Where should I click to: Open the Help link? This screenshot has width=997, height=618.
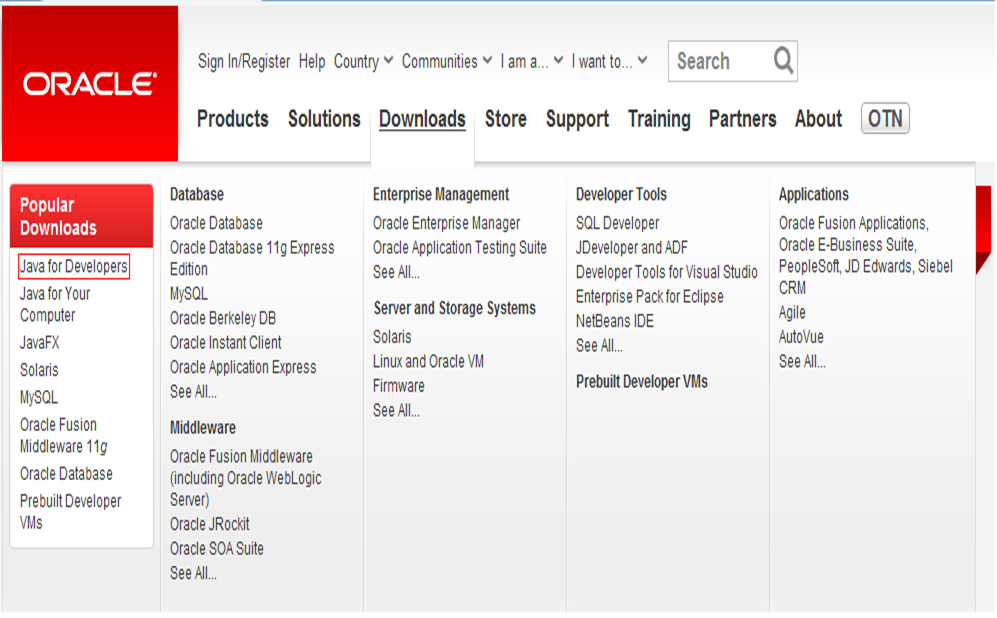click(312, 61)
